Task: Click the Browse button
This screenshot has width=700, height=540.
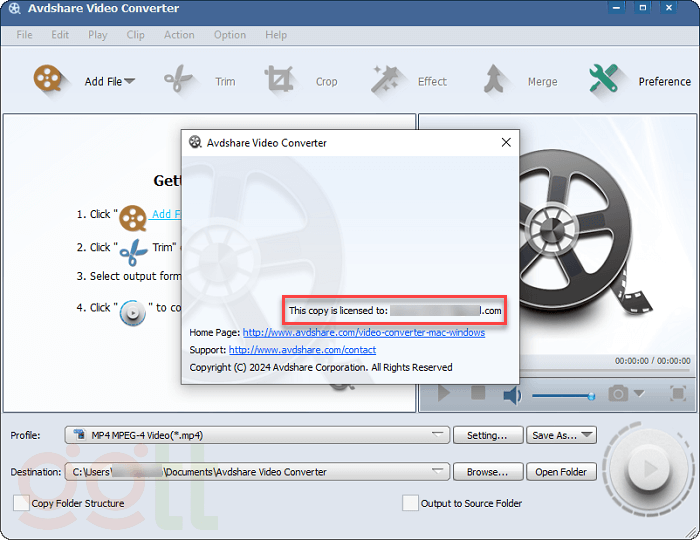Action: tap(487, 471)
